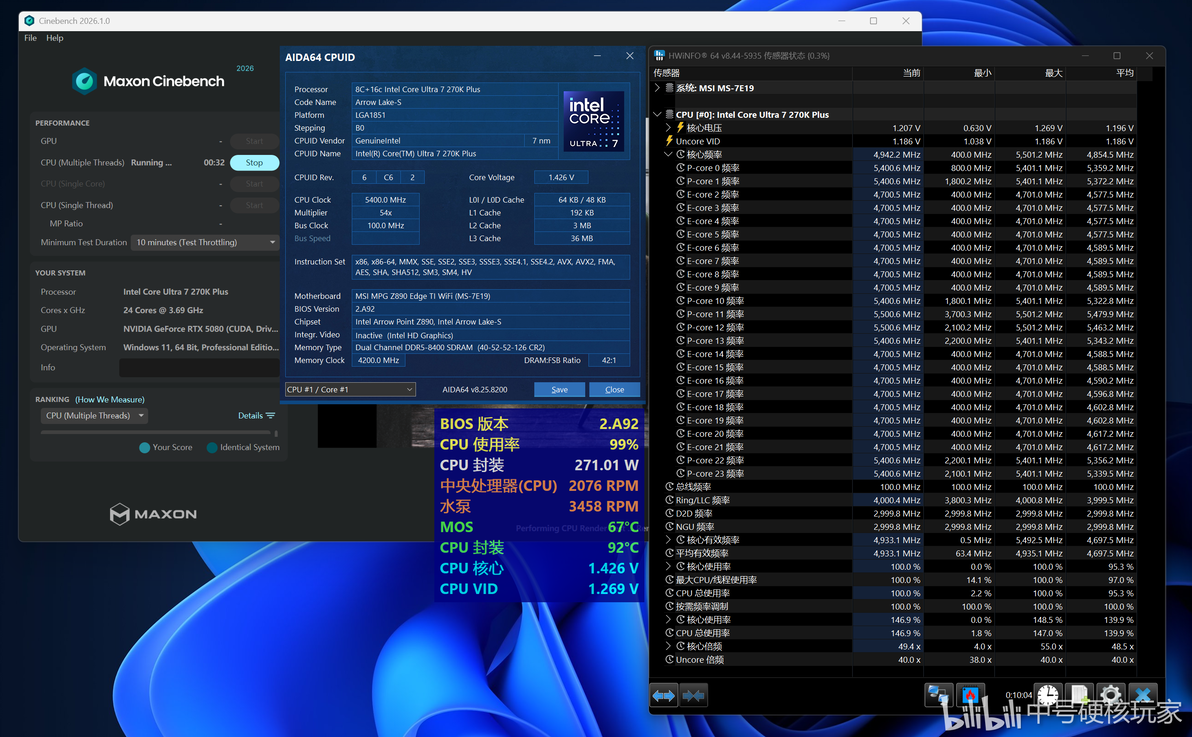Image resolution: width=1192 pixels, height=737 pixels.
Task: Click the Identical System legend dot
Action: click(x=212, y=447)
